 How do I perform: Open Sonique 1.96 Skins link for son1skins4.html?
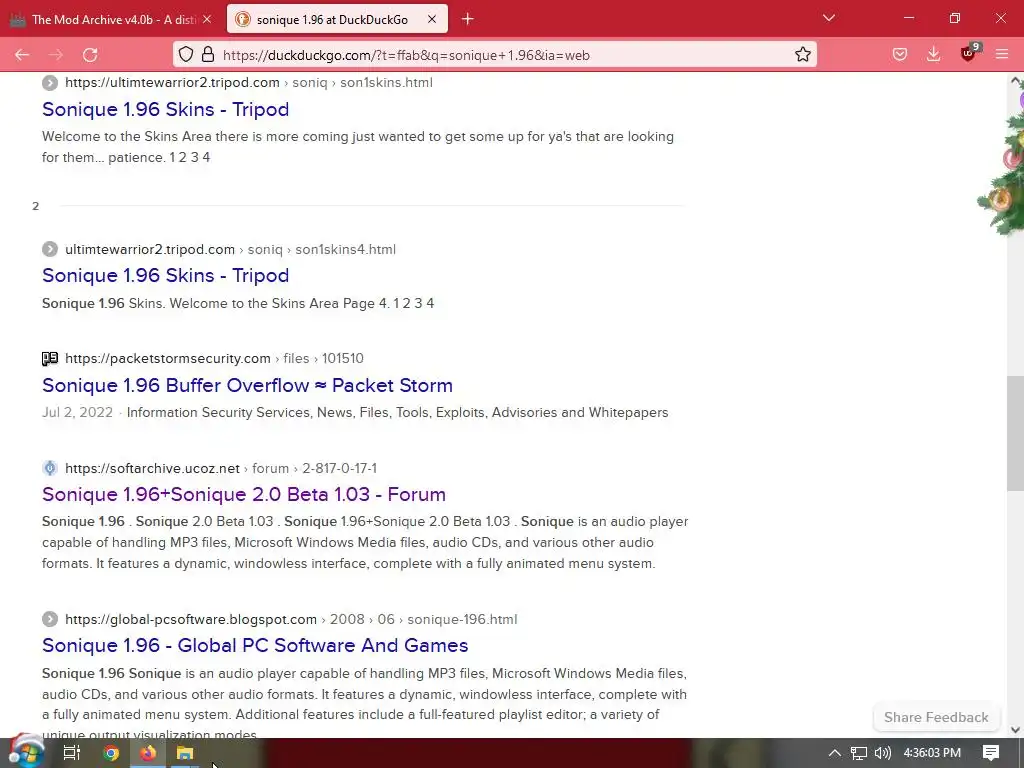click(165, 275)
